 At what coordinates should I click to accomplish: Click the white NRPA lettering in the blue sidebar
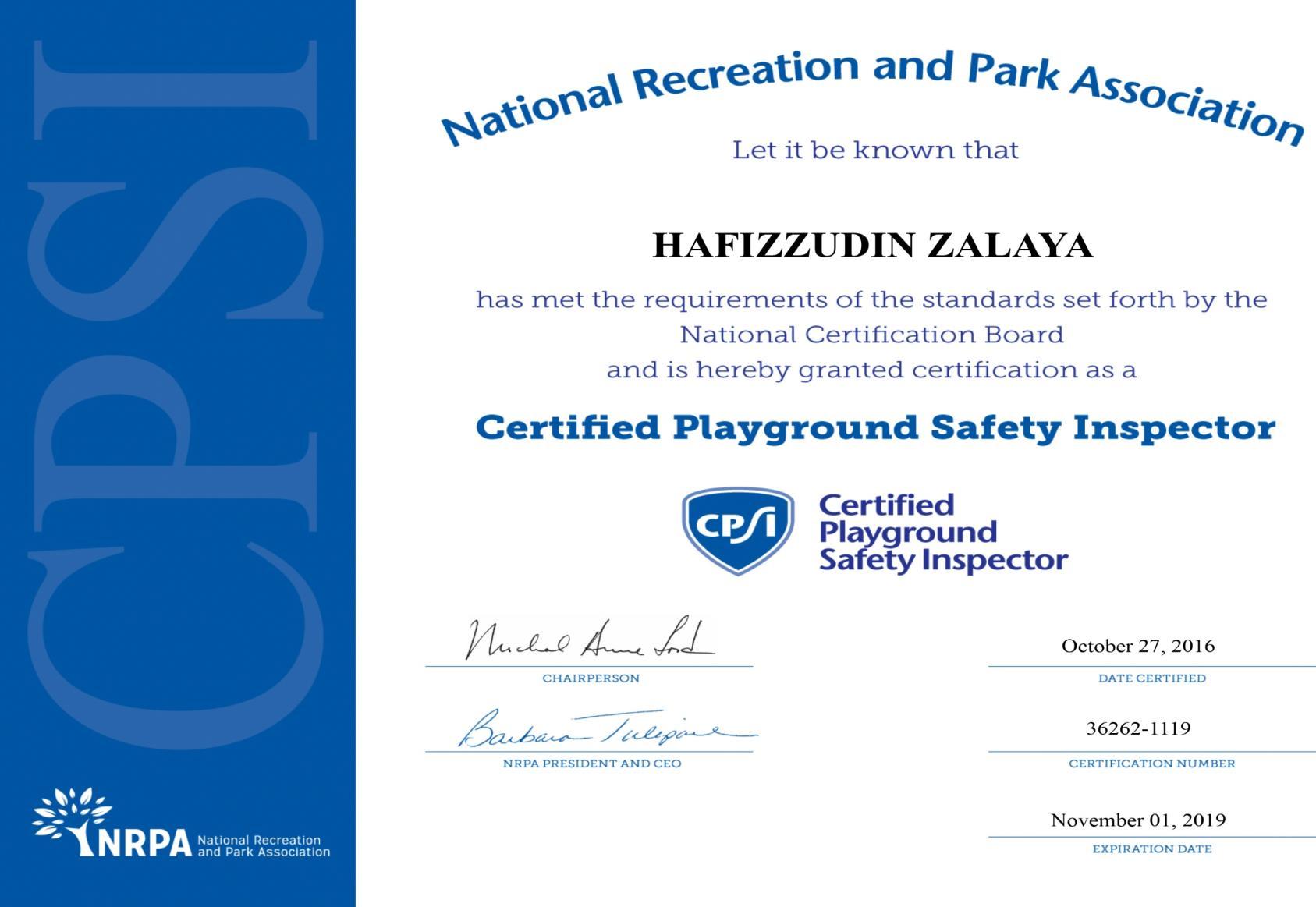coord(144,842)
